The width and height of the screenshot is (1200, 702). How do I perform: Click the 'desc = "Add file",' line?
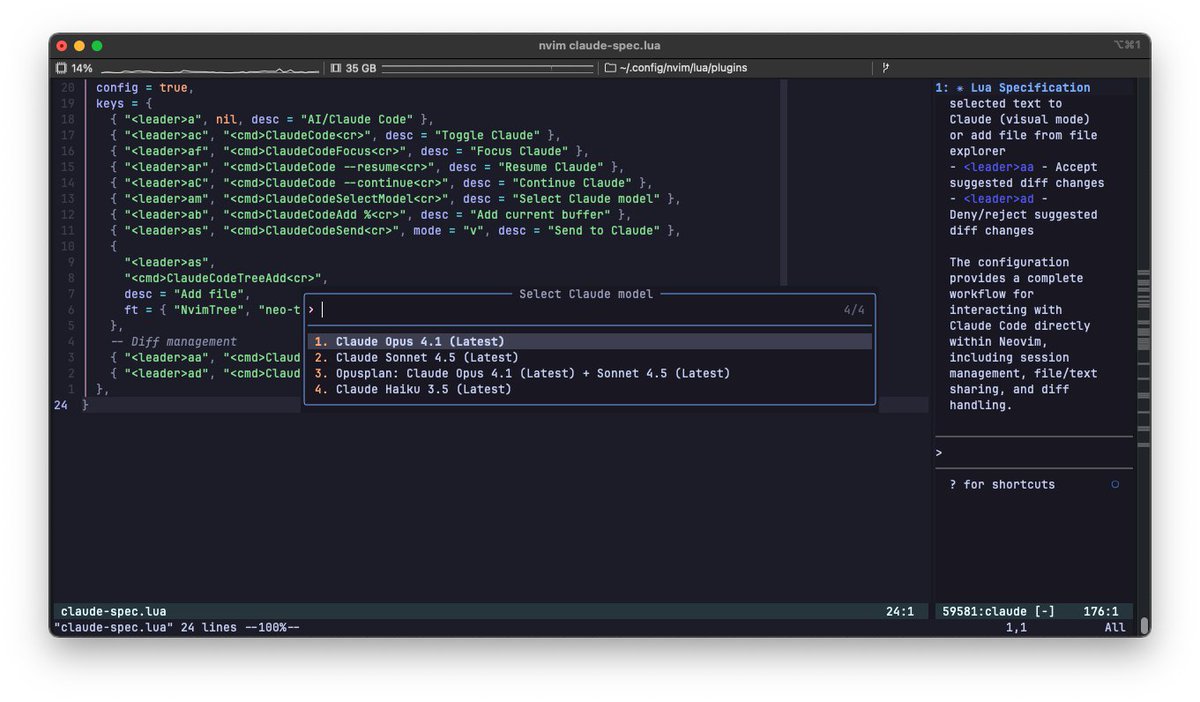coord(186,294)
